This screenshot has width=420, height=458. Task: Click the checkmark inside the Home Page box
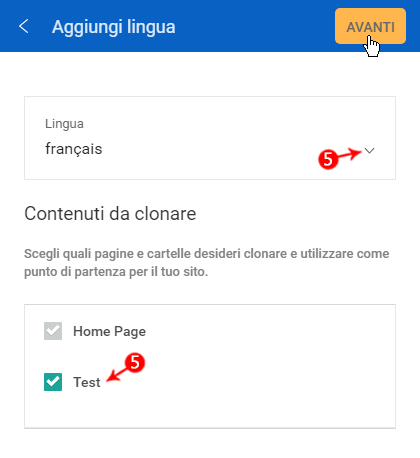[53, 331]
